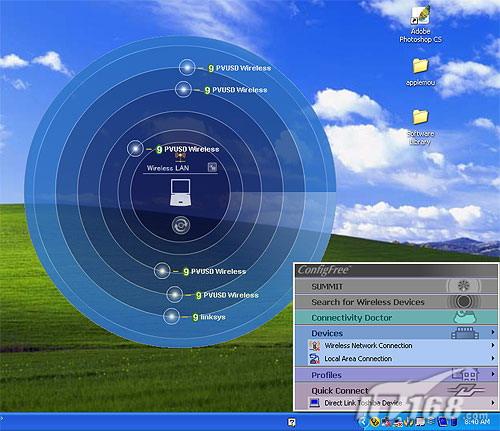Open the SUMMIT menu entry
This screenshot has height=431, width=500.
[x=396, y=286]
